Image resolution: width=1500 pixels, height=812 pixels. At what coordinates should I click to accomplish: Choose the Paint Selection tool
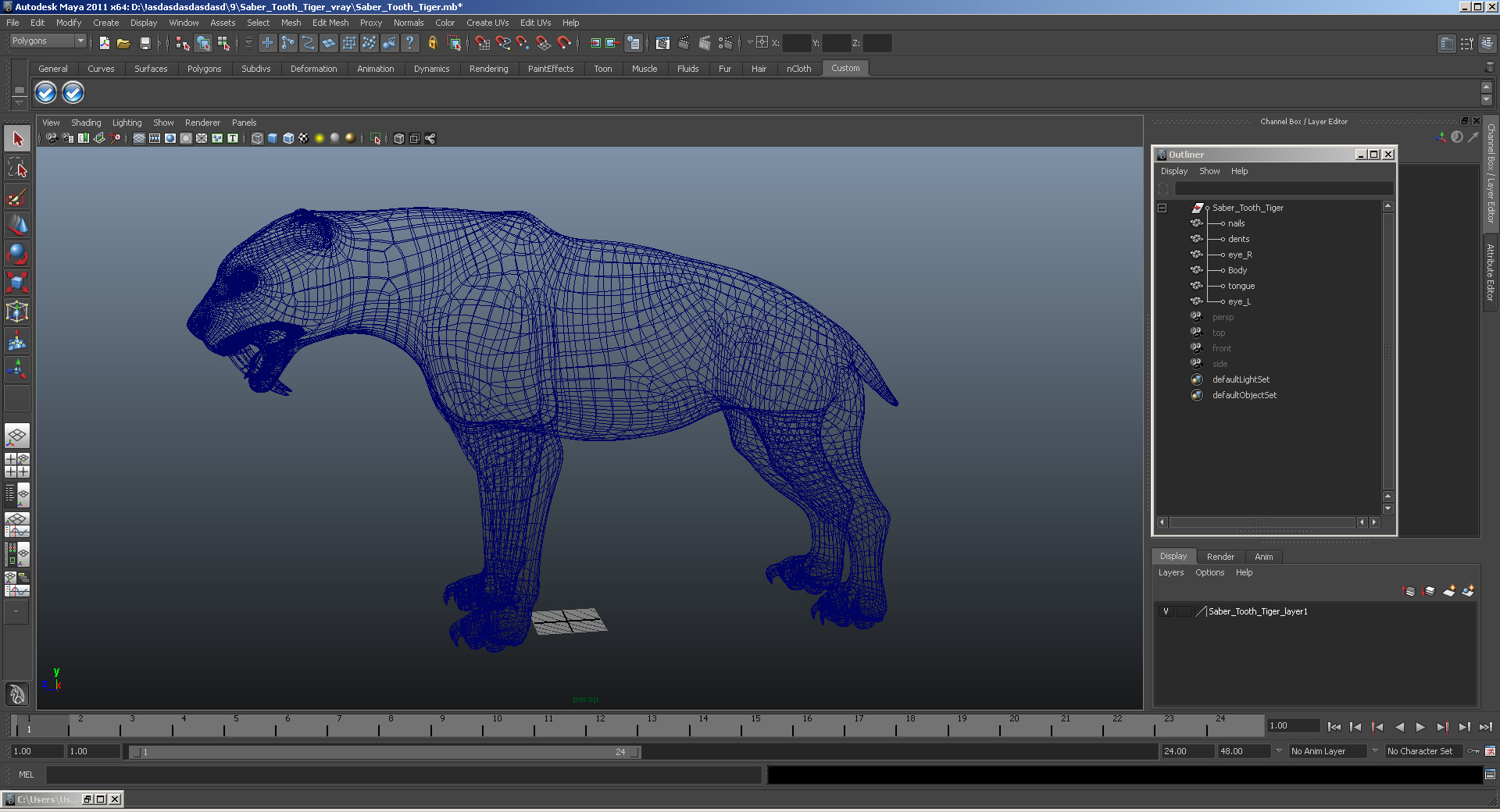[x=17, y=197]
